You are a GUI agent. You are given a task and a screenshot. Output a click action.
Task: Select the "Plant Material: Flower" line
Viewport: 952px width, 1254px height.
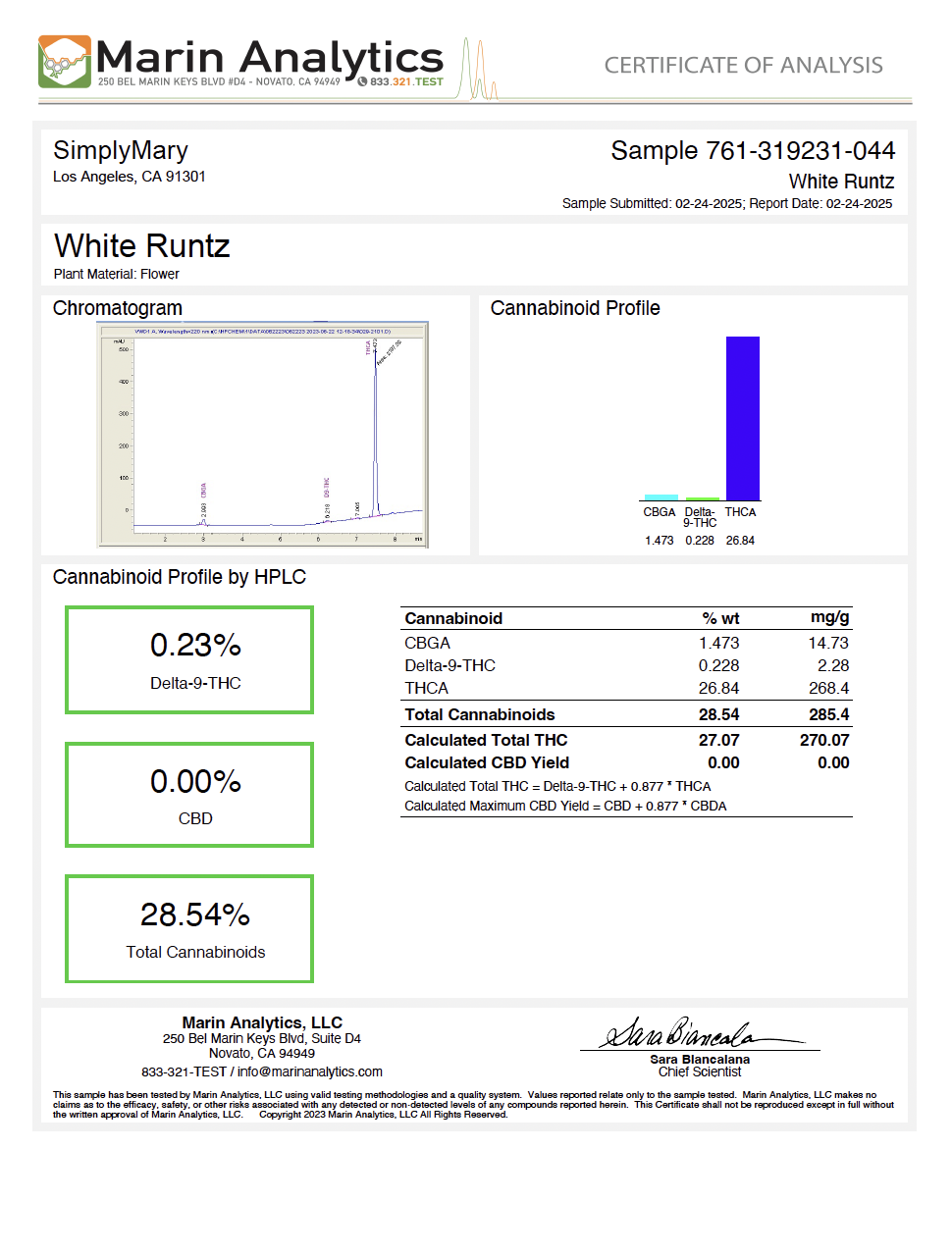click(x=117, y=275)
